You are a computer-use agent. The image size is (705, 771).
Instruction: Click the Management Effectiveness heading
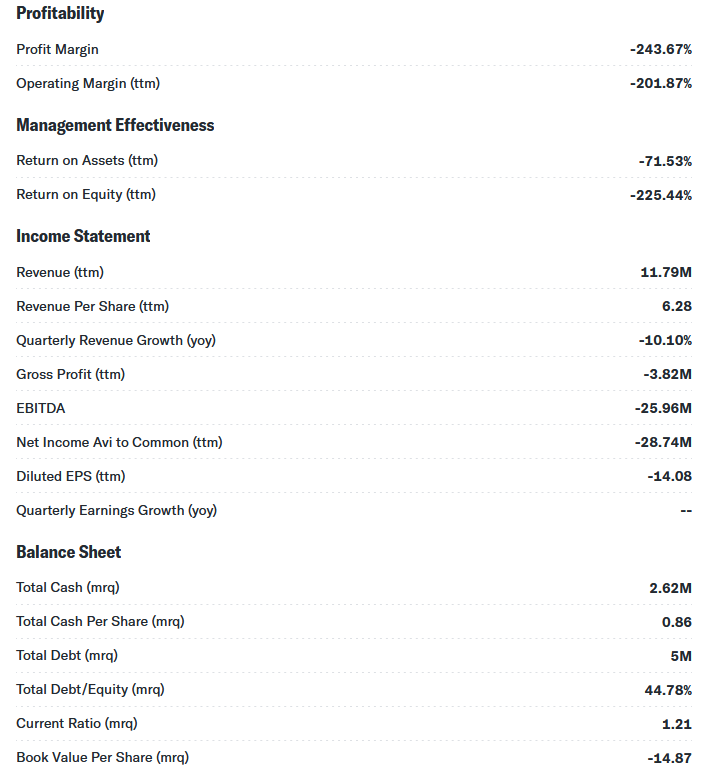(x=115, y=125)
